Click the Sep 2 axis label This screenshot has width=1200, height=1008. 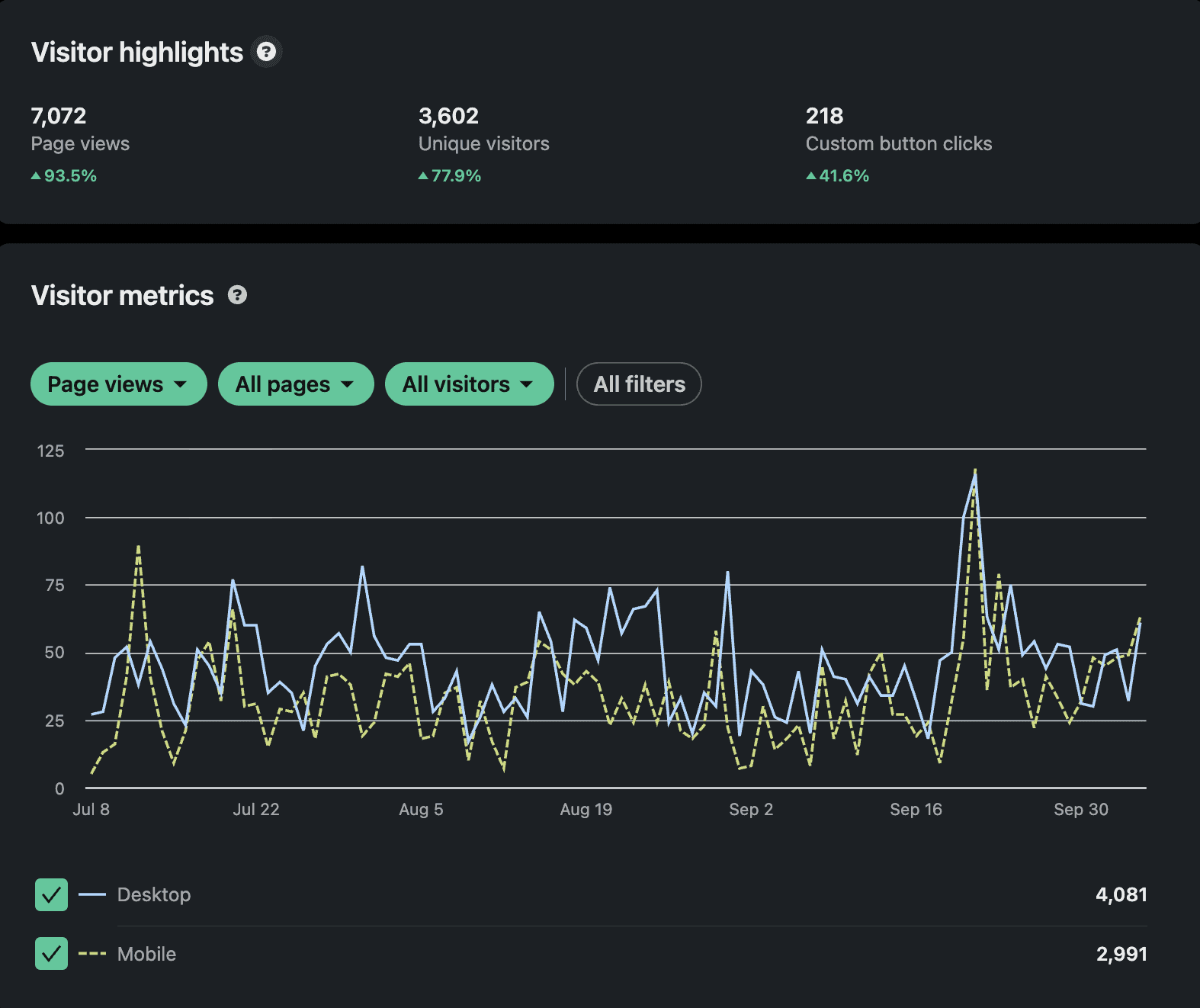pos(751,809)
